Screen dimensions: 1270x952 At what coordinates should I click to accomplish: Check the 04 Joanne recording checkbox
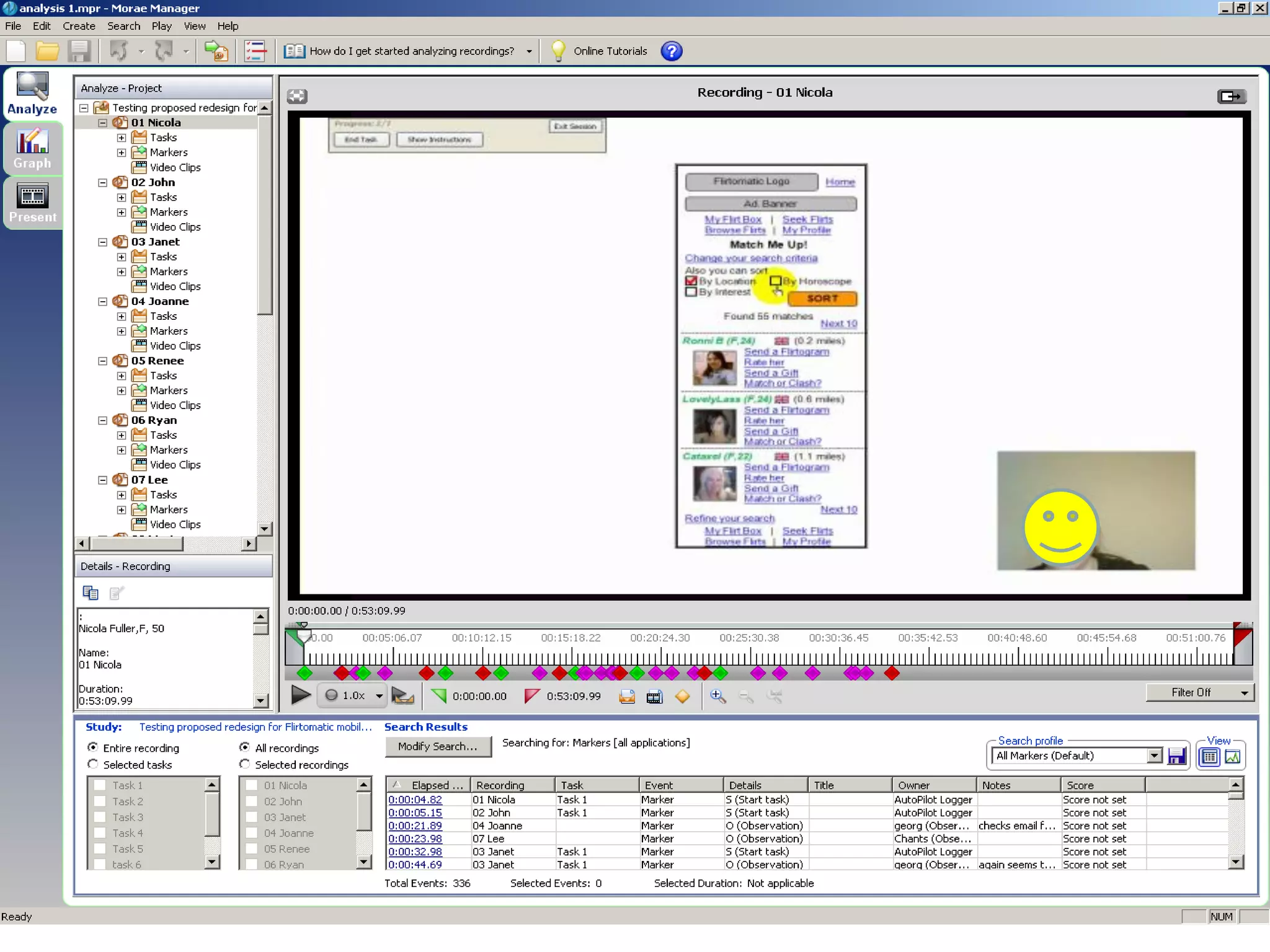click(251, 833)
